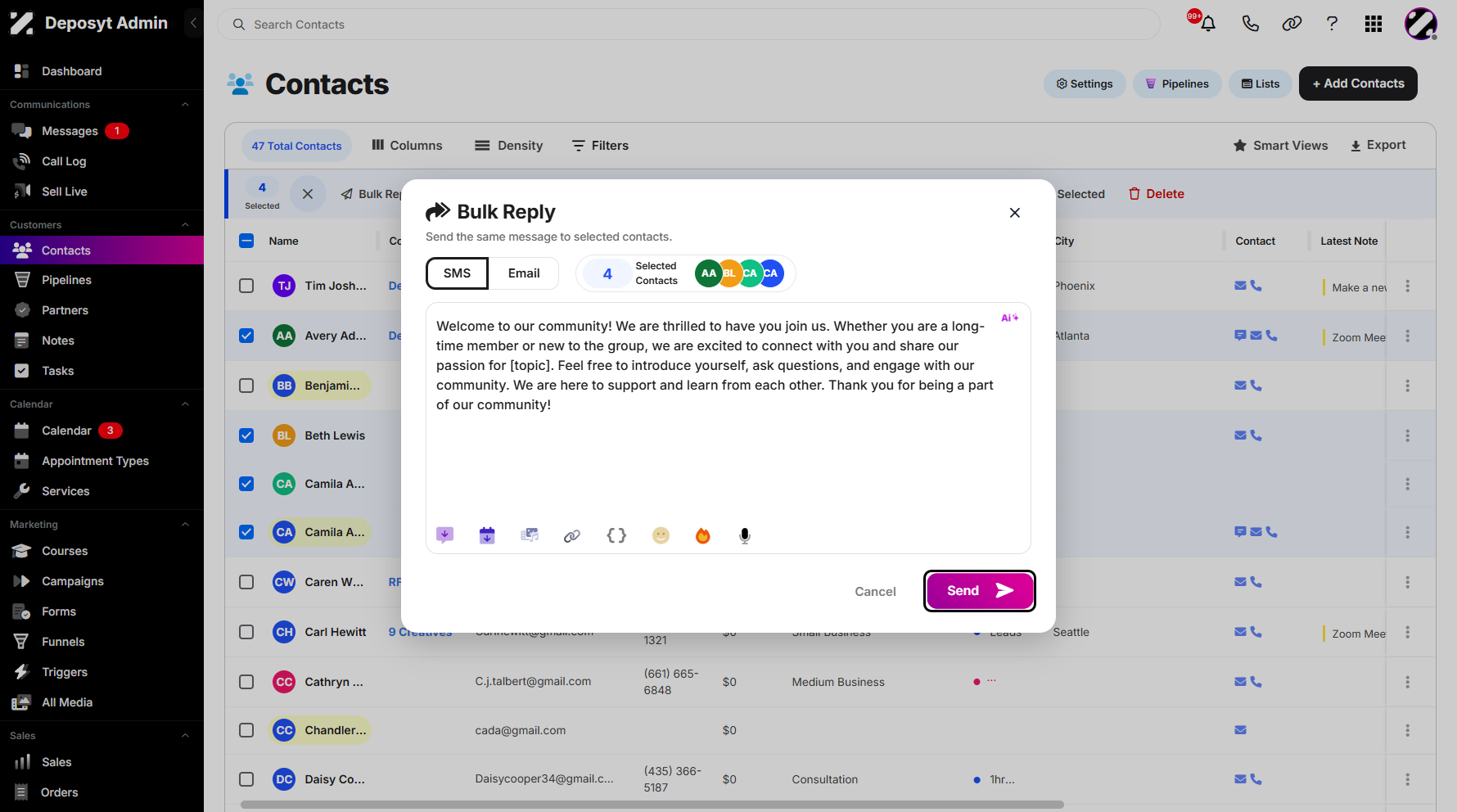The width and height of the screenshot is (1457, 812).
Task: Uncheck the Avery Ad... row checkbox
Action: (x=246, y=336)
